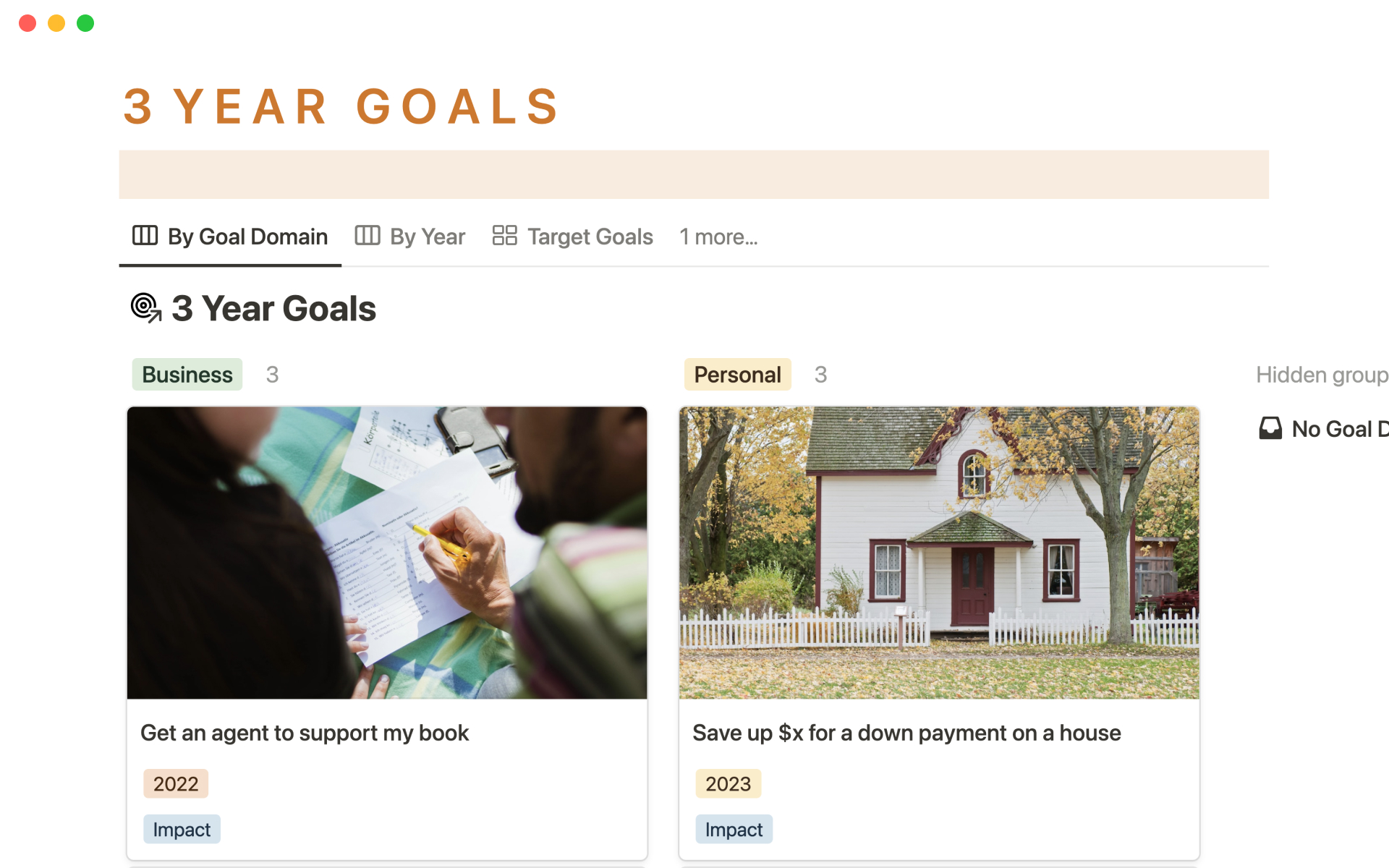Open 'Get an agent to support my book' card
This screenshot has width=1389, height=868.
(x=305, y=733)
